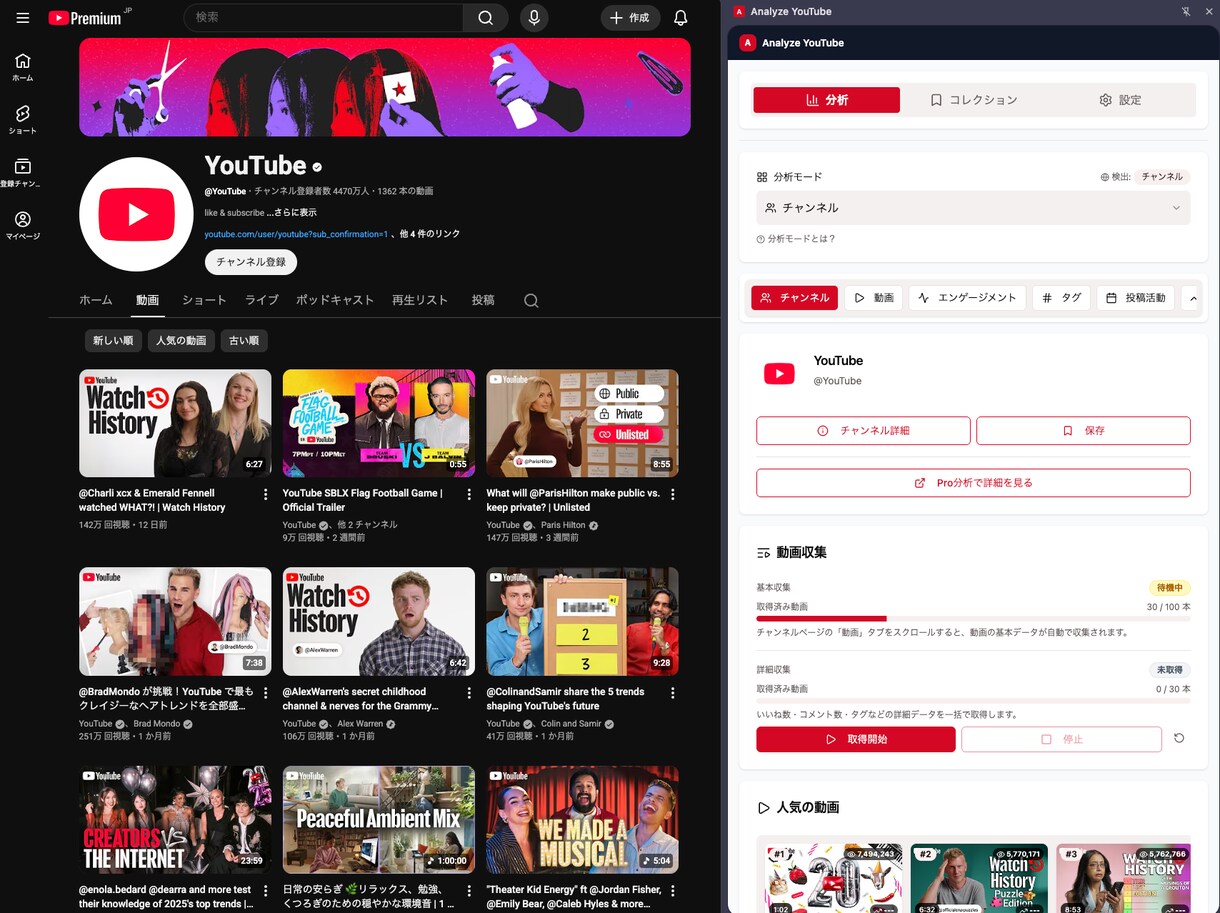The image size is (1220, 913).
Task: Click the channel search magnifier icon
Action: click(531, 300)
